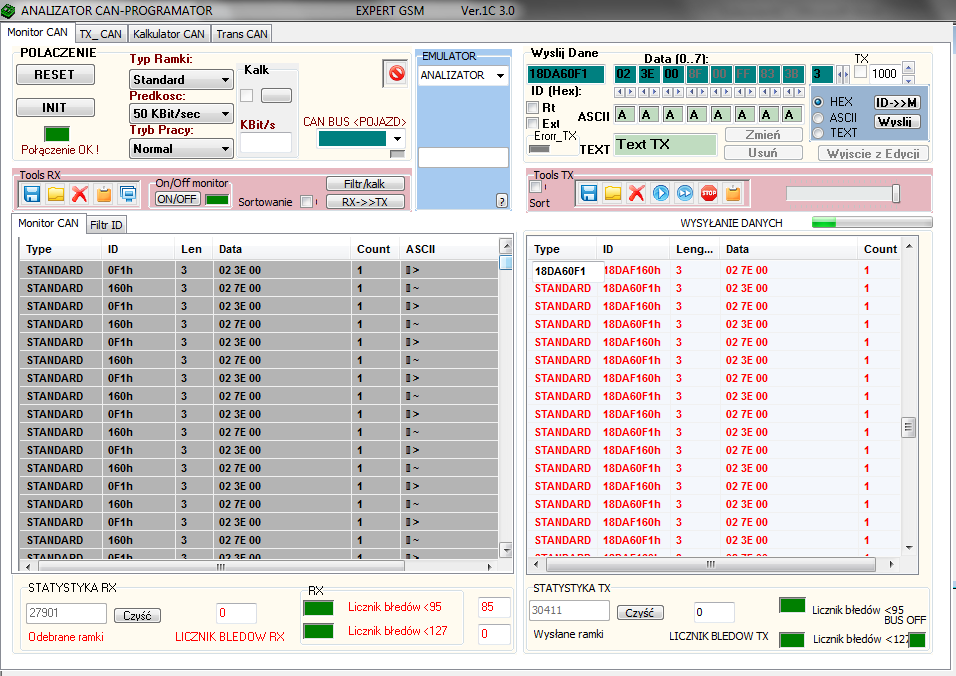Click the green app icon in title bar
The height and width of the screenshot is (676, 956).
tap(9, 10)
